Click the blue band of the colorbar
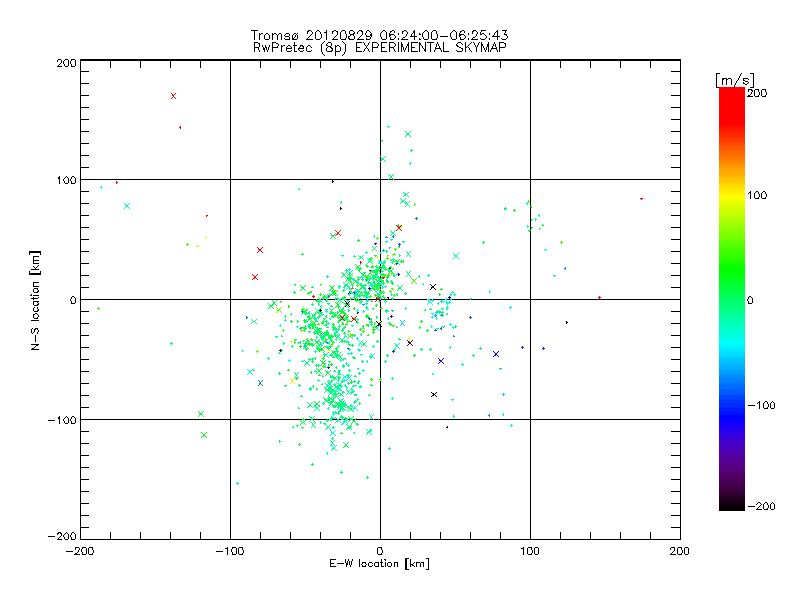The width and height of the screenshot is (800, 600). pyautogui.click(x=732, y=416)
